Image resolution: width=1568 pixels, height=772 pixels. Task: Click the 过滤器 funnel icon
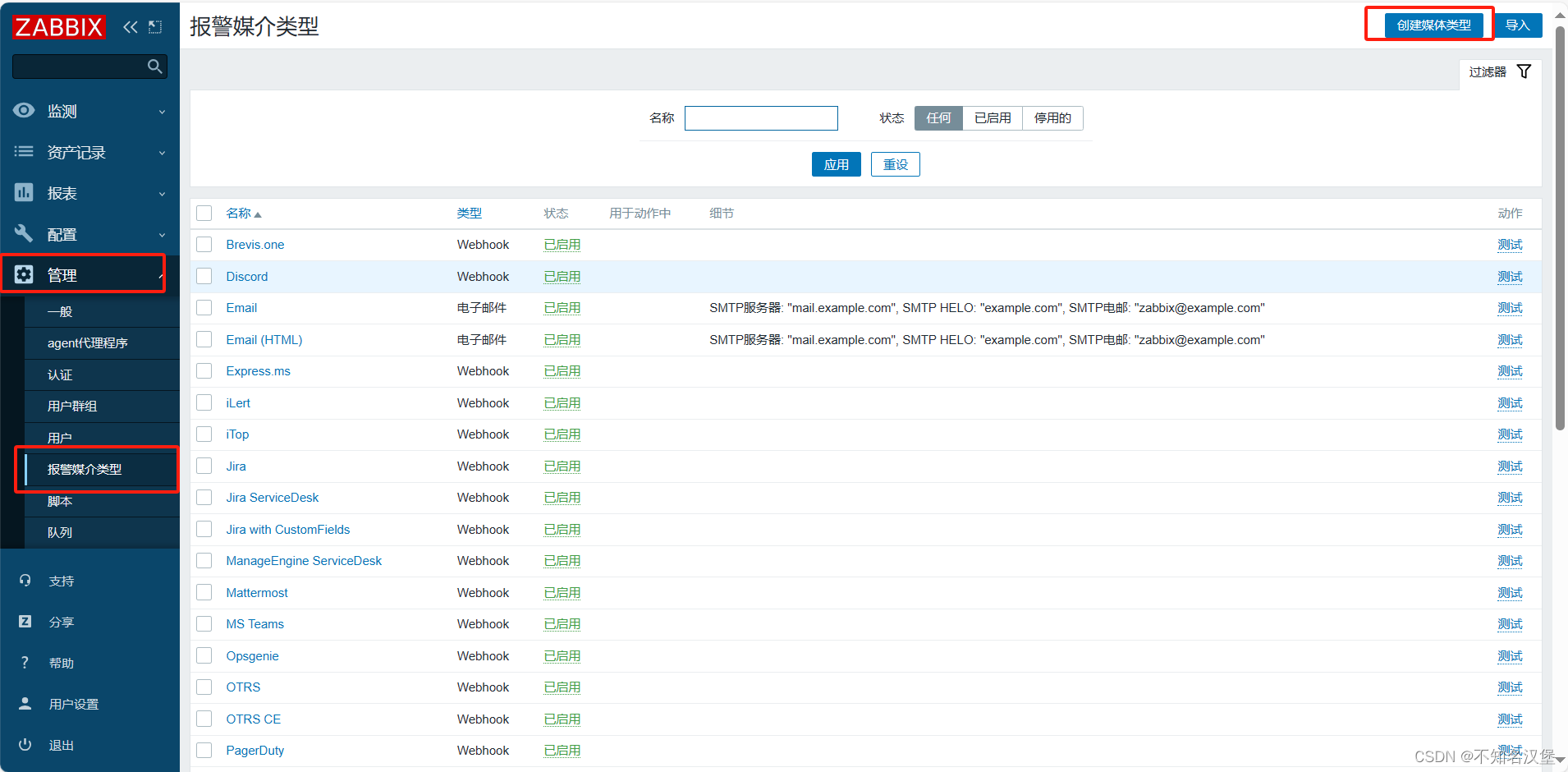1524,71
